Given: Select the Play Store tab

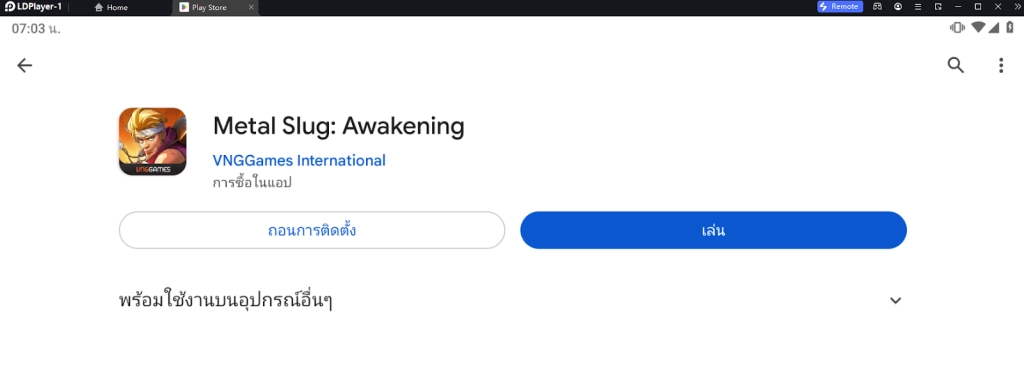Looking at the screenshot, I should click(x=209, y=7).
